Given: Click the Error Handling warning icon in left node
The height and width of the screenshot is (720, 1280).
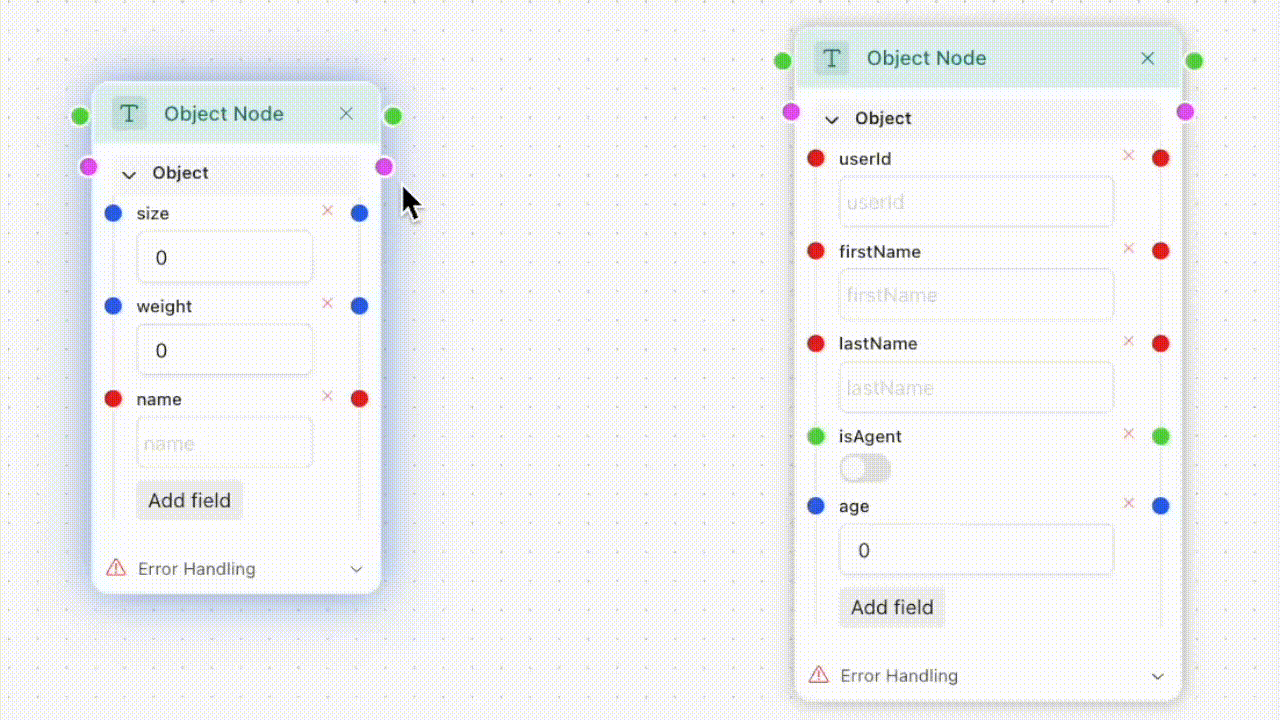Looking at the screenshot, I should [116, 568].
